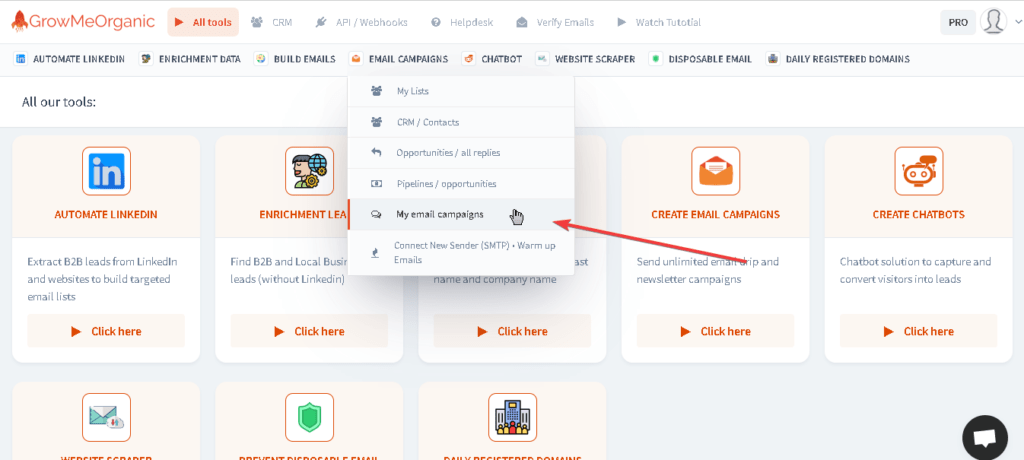Open My email campaigns entry

461,214
